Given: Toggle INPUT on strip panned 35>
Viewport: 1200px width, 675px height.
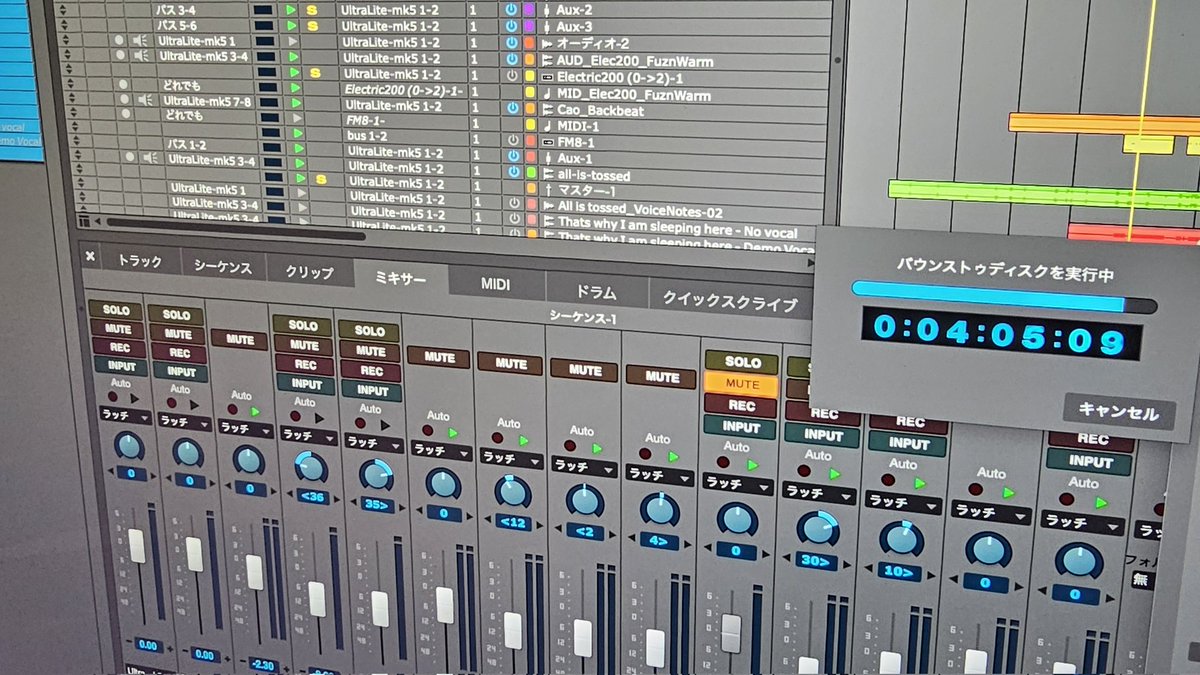Looking at the screenshot, I should [x=372, y=391].
